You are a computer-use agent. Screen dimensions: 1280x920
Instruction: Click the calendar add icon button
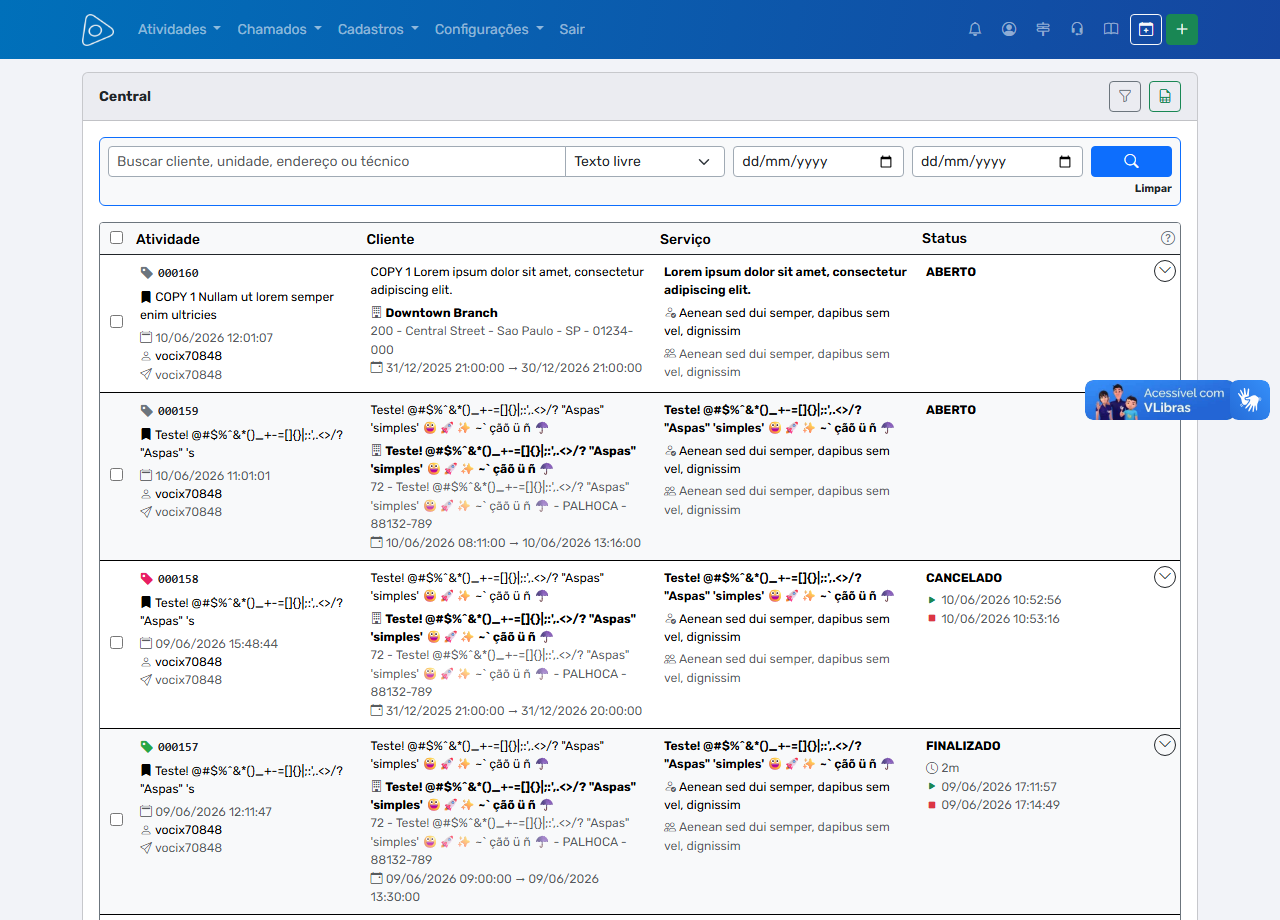point(1146,29)
